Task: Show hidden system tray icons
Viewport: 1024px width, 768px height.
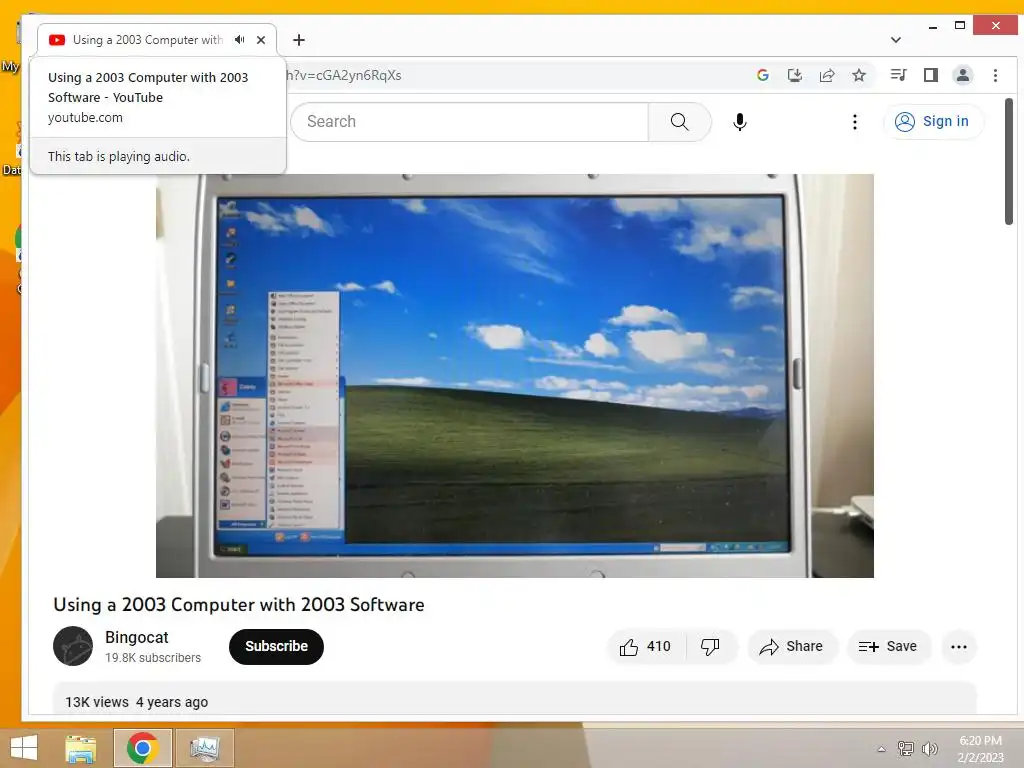Action: click(x=881, y=749)
